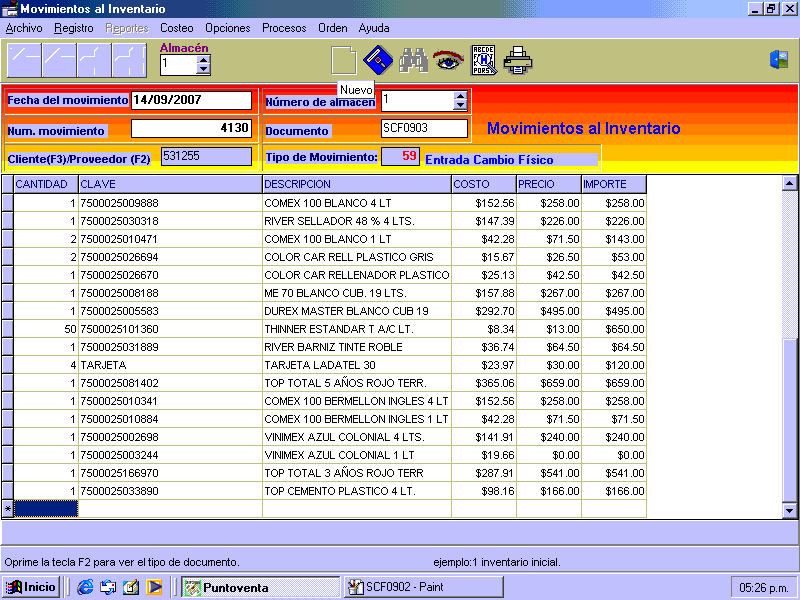Go to last record navigation button

point(129,61)
